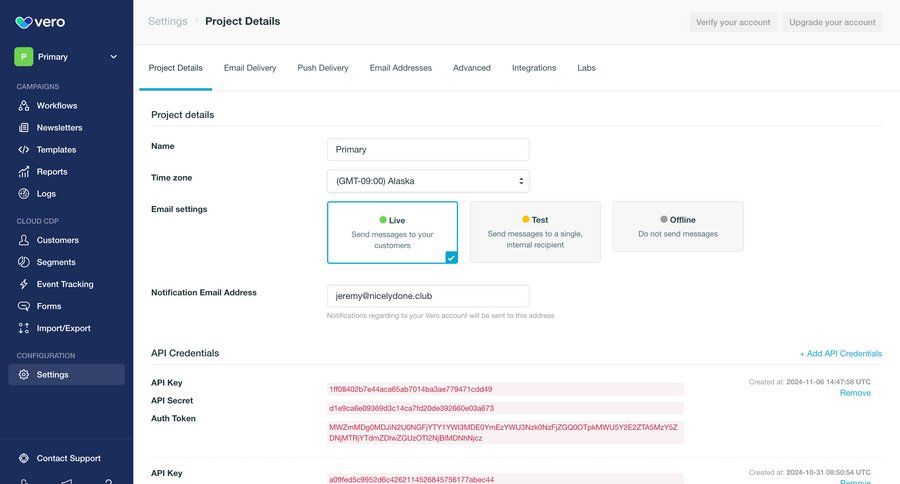Click the Forms speech bubble icon
The width and height of the screenshot is (900, 484).
24,306
